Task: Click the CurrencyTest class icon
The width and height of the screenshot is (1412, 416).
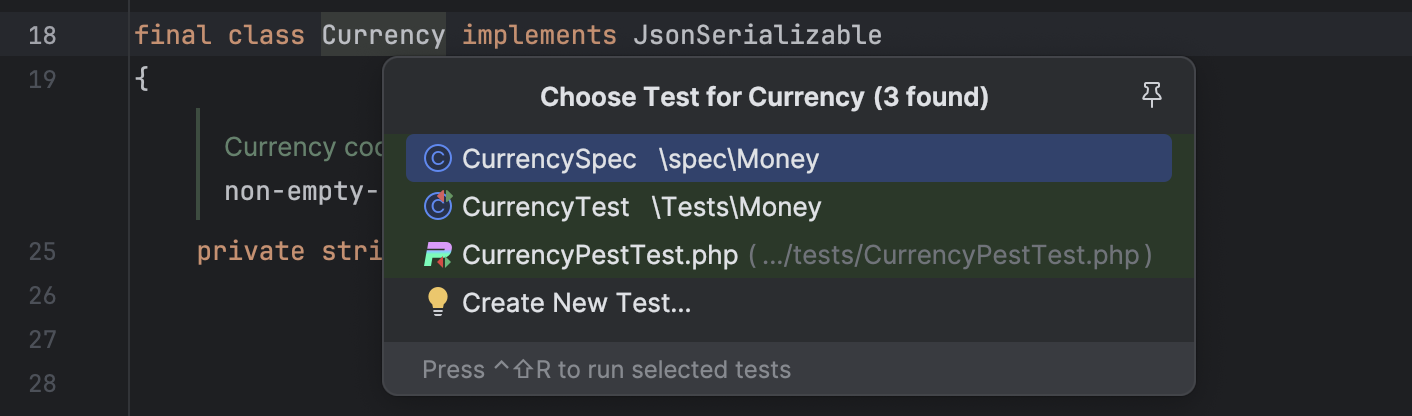Action: (437, 207)
